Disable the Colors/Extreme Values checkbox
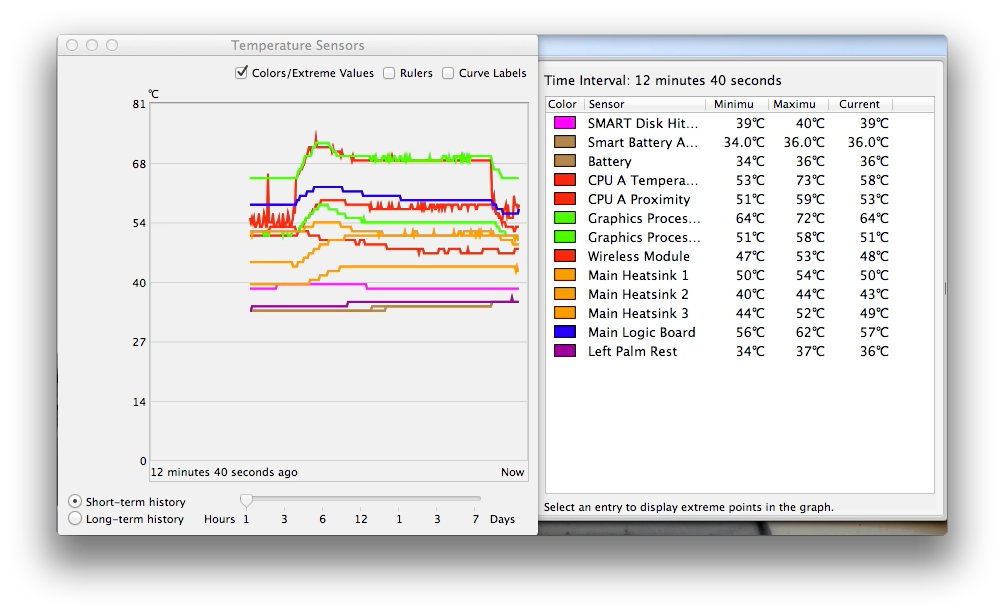Image resolution: width=1004 pixels, height=614 pixels. [x=241, y=72]
